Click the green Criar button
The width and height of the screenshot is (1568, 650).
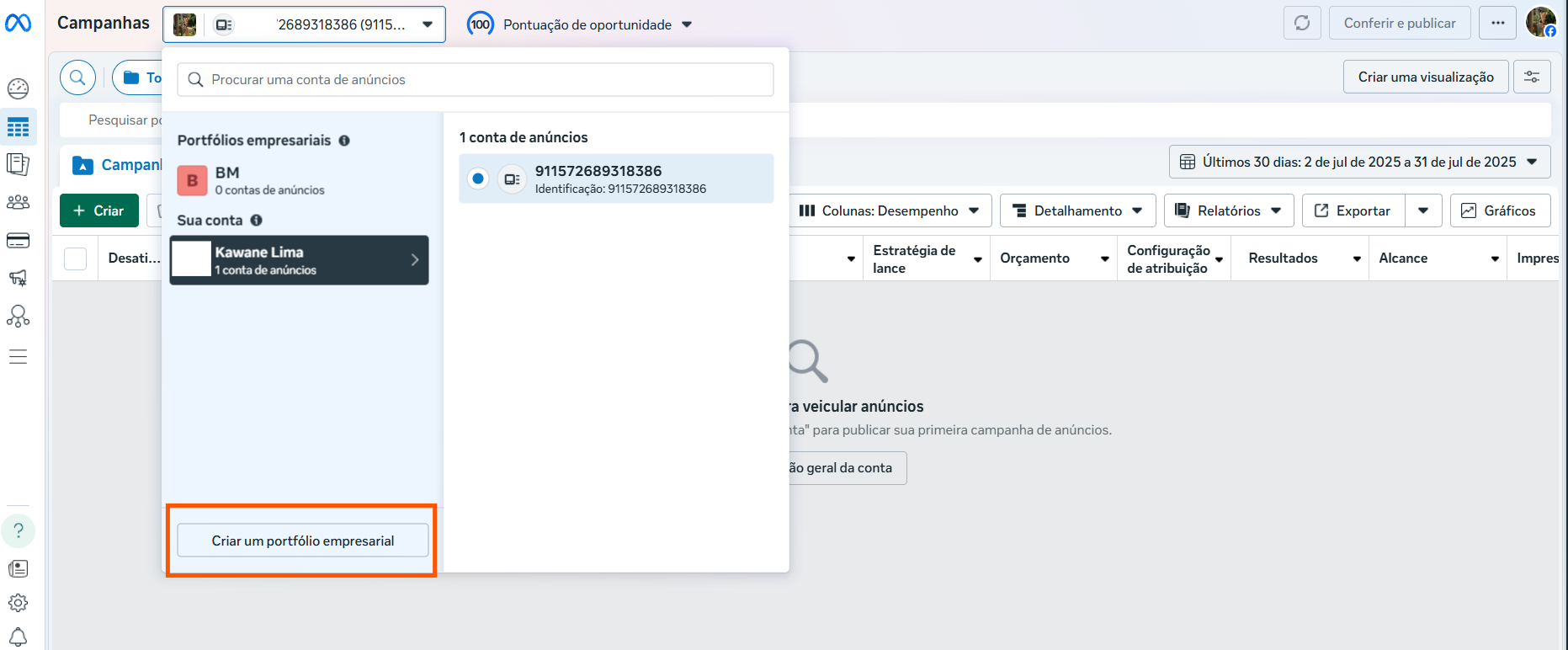click(x=99, y=210)
